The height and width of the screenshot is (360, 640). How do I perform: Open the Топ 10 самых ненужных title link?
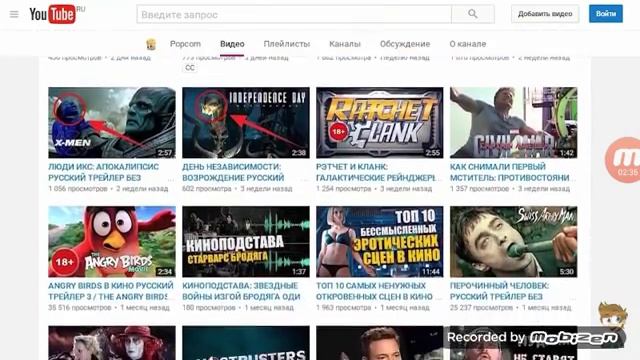(374, 291)
